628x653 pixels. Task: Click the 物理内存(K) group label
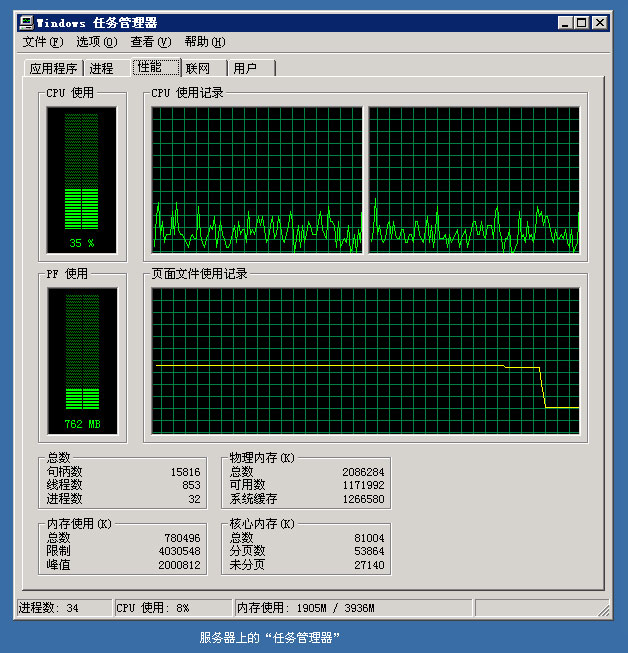[262, 458]
